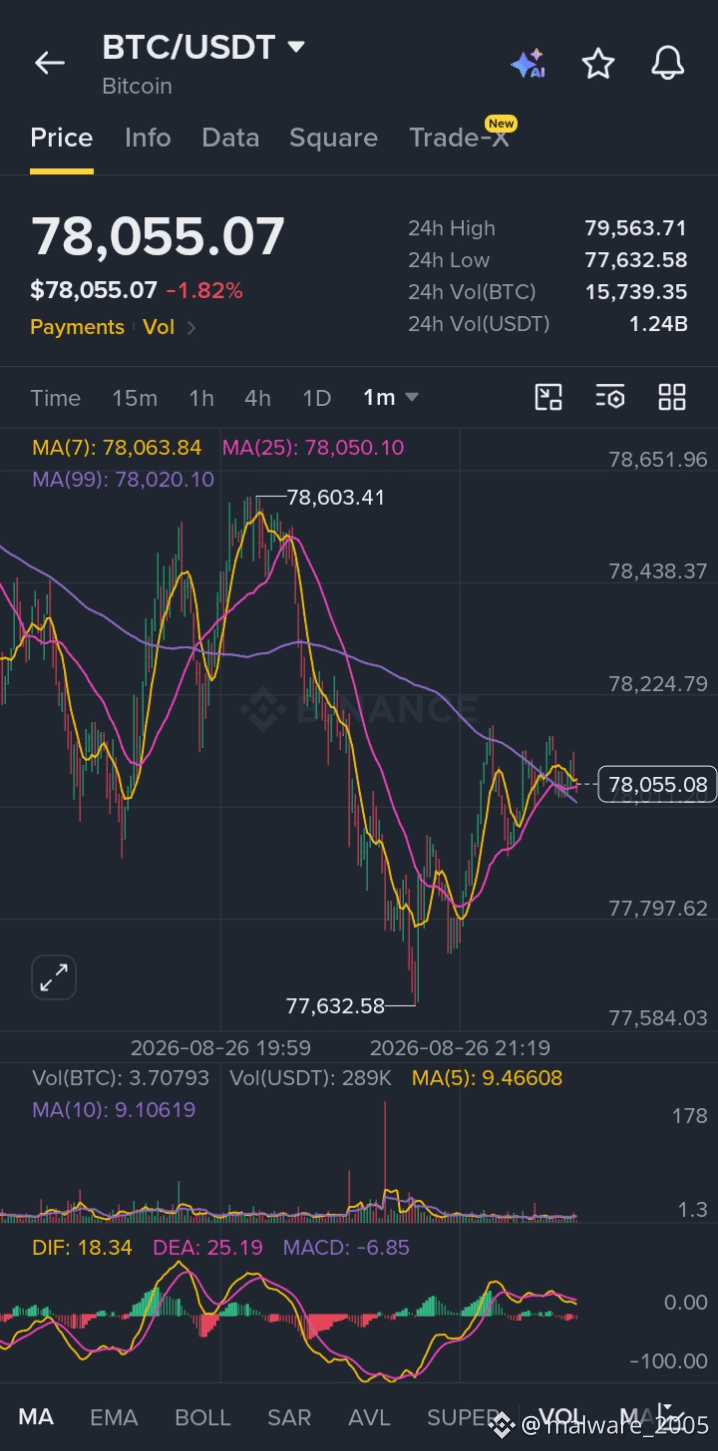Open the BTC/USDT pair selector dropdown
Viewport: 718px width, 1451px height.
click(203, 47)
